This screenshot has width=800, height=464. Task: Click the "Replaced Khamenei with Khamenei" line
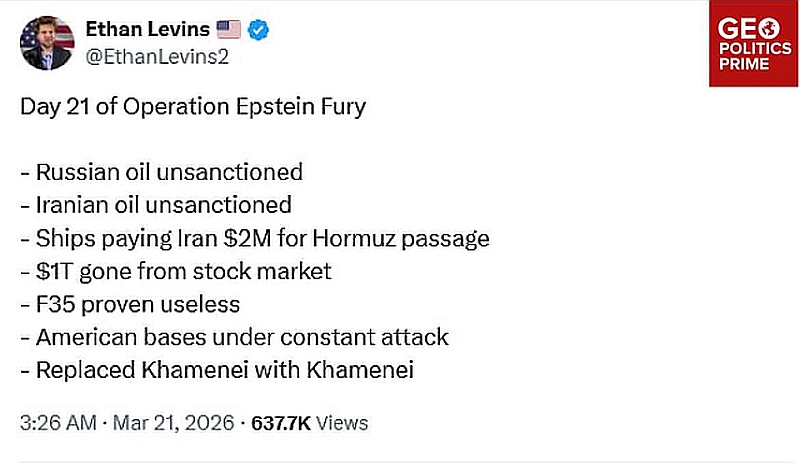217,370
